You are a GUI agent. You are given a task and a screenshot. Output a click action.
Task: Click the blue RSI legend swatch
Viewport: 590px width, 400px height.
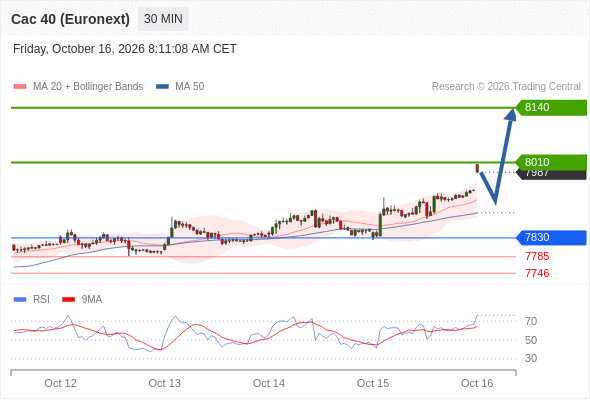(20, 300)
